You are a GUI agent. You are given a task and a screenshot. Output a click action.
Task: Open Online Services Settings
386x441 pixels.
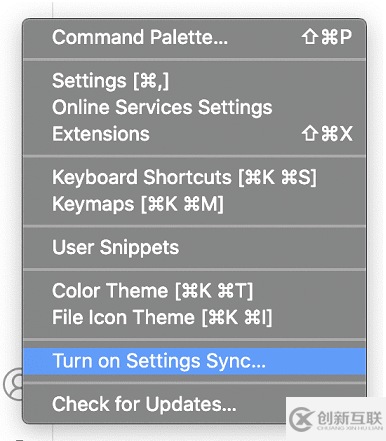195,107
